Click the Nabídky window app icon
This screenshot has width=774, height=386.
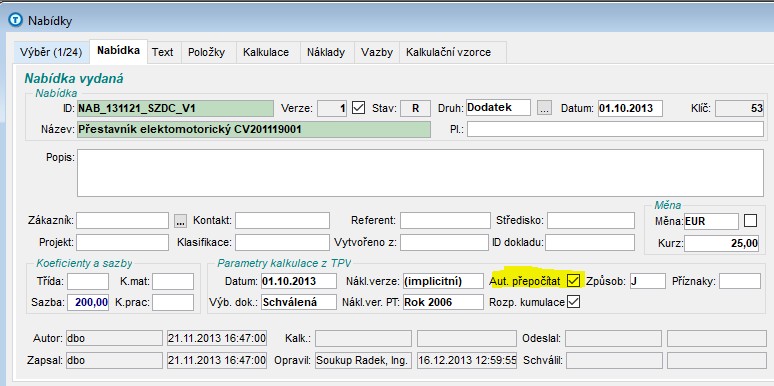[x=16, y=20]
